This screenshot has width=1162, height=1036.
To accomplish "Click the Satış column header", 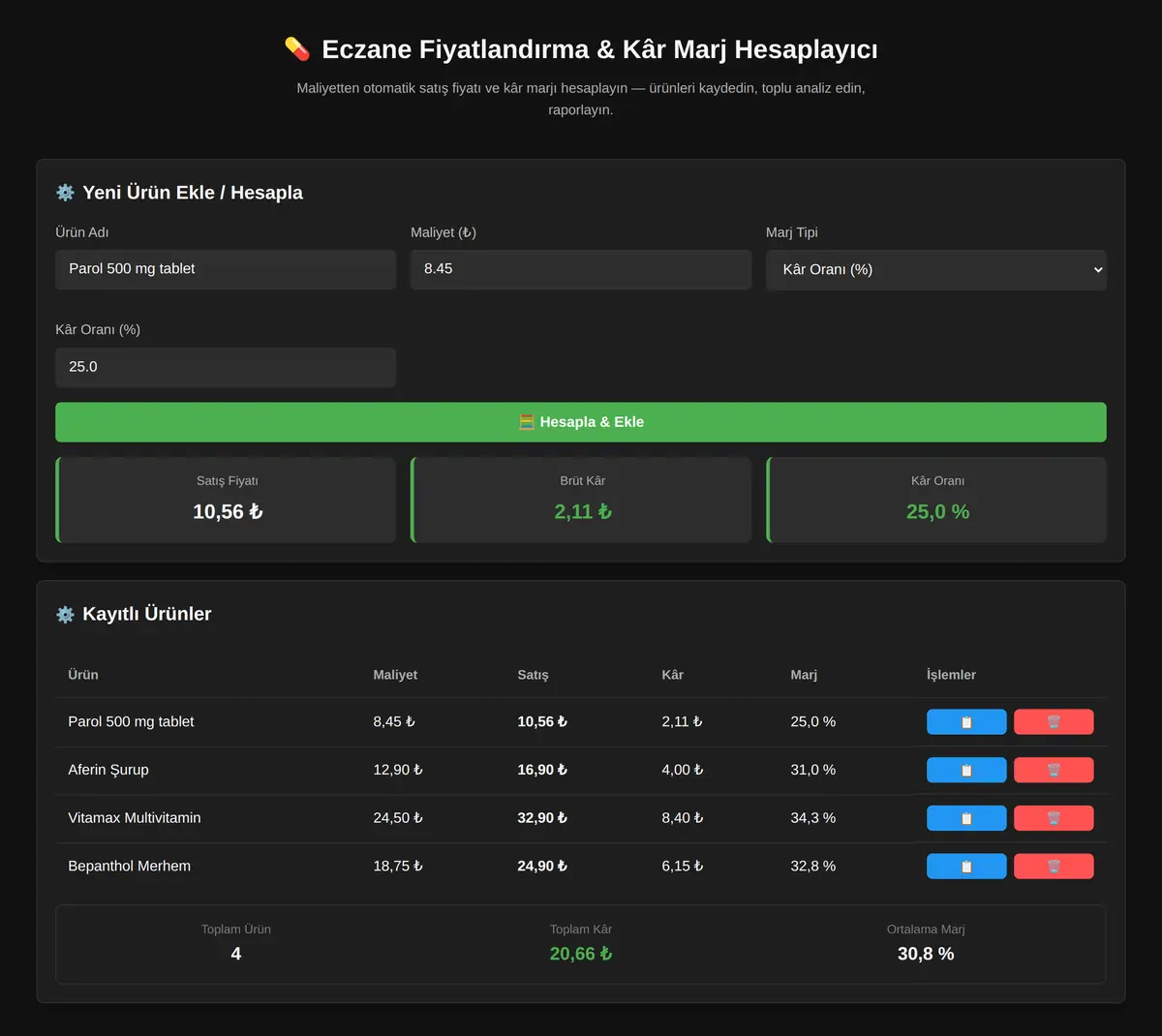I will coord(533,675).
